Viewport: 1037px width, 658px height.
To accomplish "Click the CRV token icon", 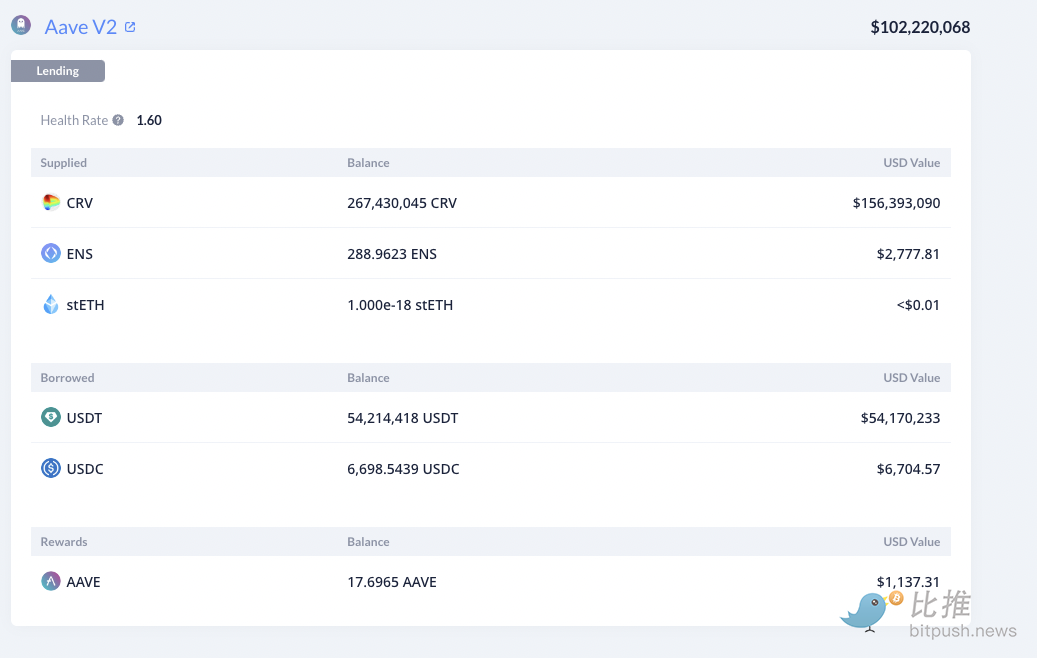I will pos(51,203).
